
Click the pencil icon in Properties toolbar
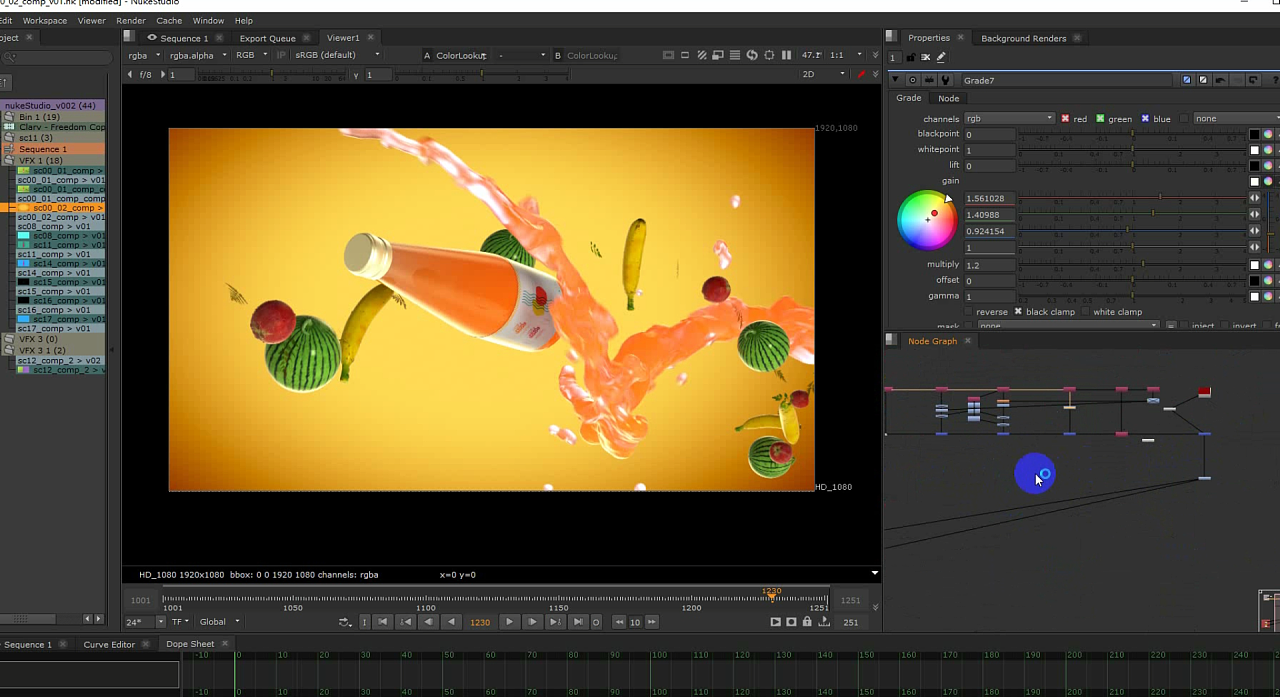tap(941, 58)
